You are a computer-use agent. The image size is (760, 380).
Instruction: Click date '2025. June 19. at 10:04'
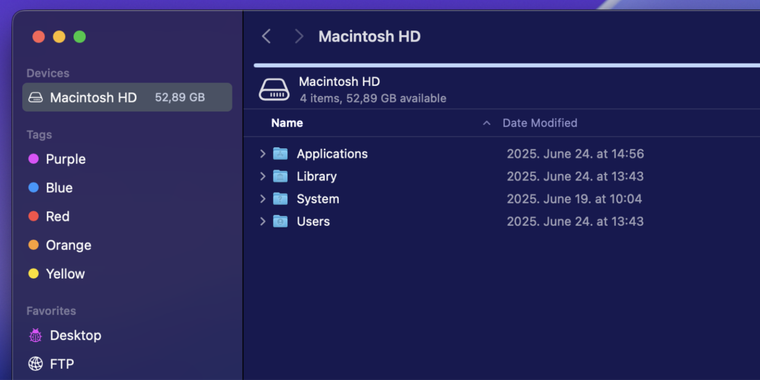(x=574, y=199)
